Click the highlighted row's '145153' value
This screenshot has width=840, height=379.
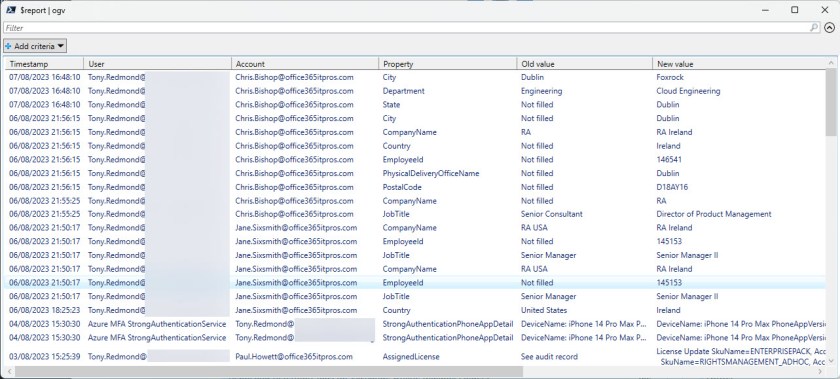coord(669,283)
